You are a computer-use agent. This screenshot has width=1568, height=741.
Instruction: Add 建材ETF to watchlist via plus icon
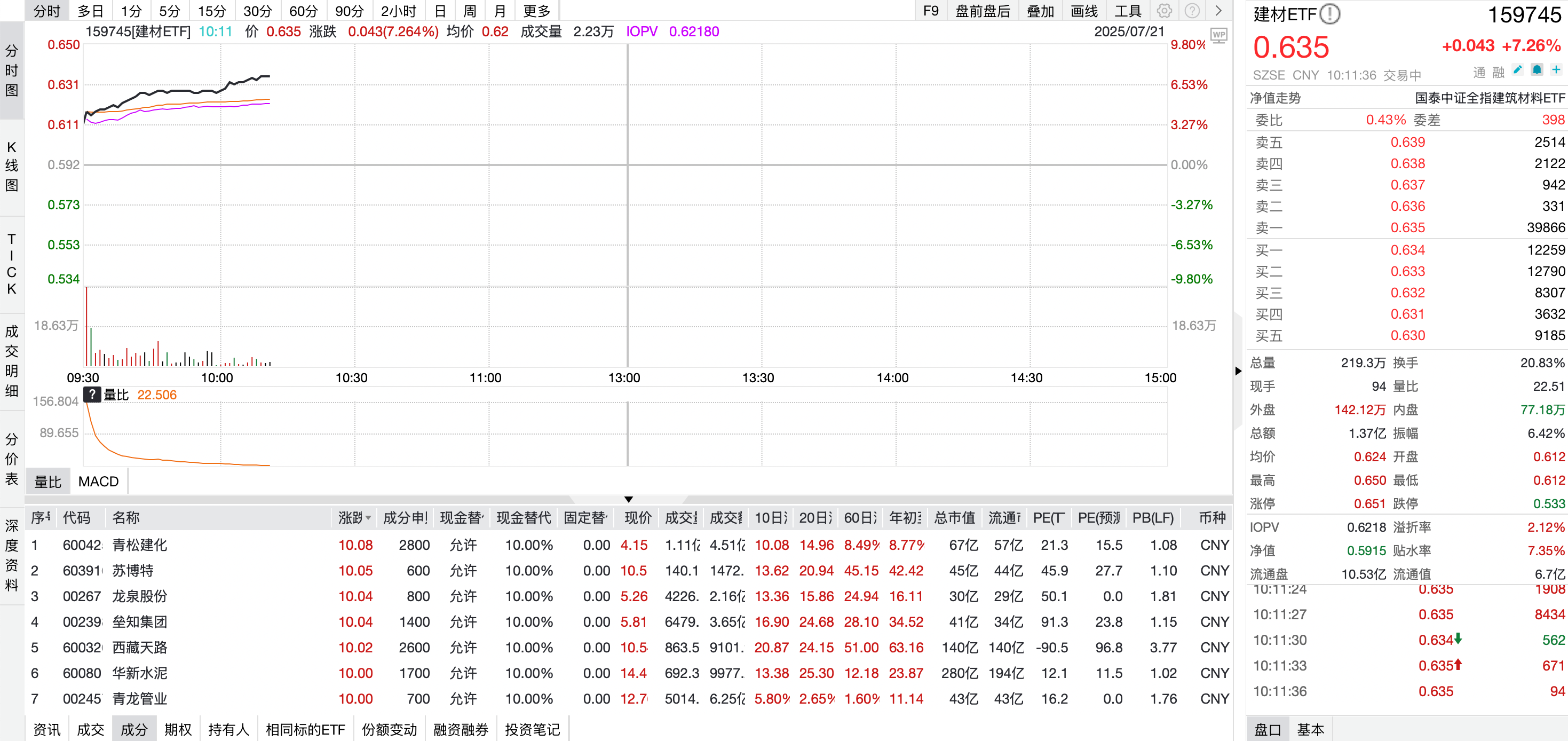tap(1557, 69)
